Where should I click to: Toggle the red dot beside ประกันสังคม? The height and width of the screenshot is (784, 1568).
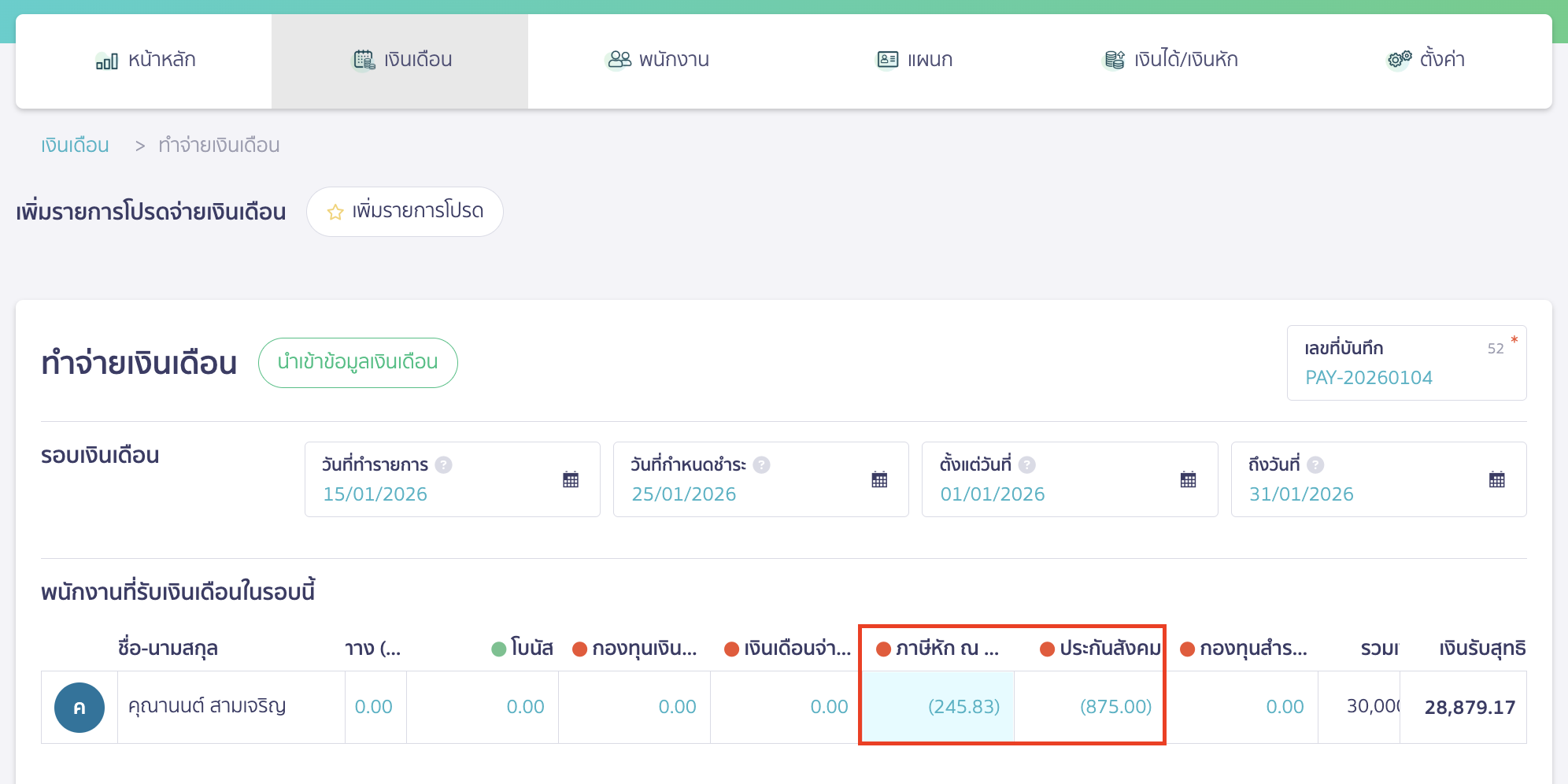pyautogui.click(x=1047, y=649)
